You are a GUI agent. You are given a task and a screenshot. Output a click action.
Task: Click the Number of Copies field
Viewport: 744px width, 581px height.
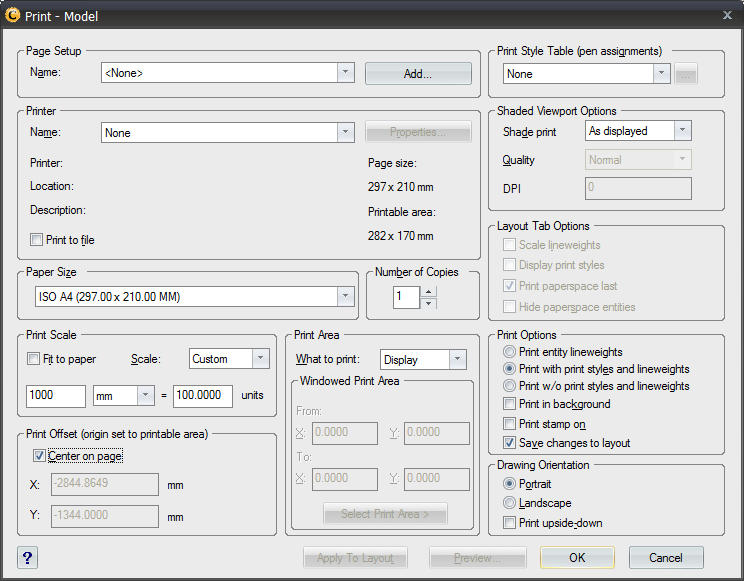click(x=406, y=298)
